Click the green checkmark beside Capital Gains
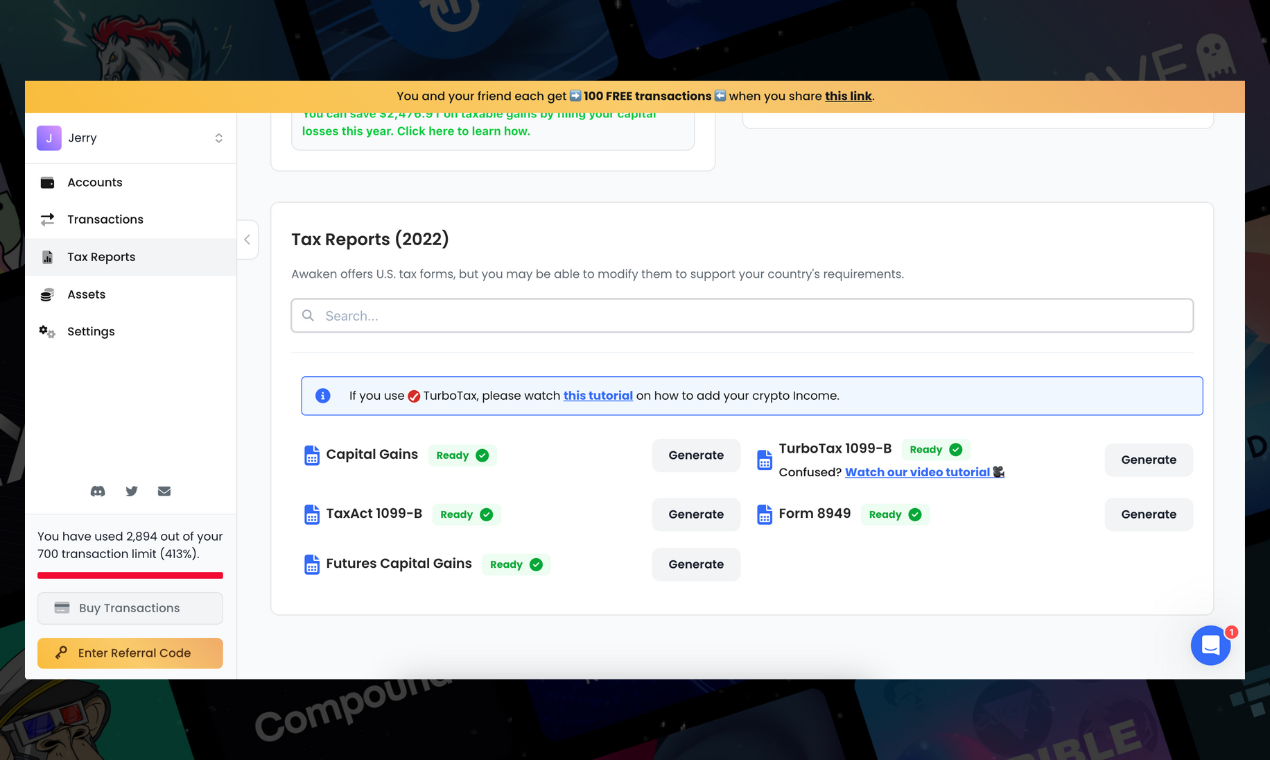This screenshot has height=760, width=1270. pyautogui.click(x=482, y=455)
